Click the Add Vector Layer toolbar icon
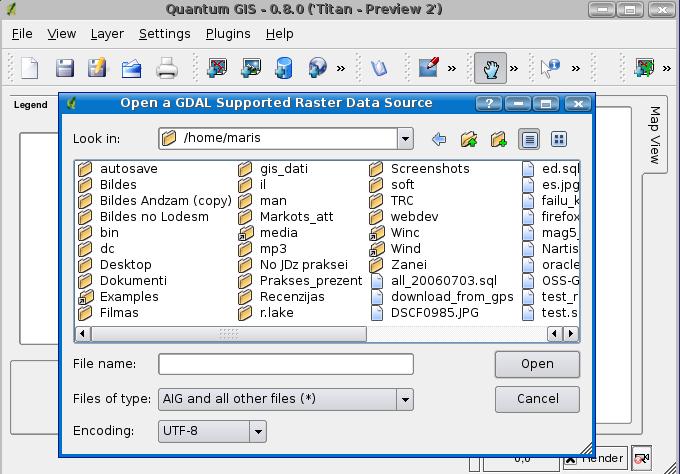Viewport: 680px width, 474px height. 217,68
